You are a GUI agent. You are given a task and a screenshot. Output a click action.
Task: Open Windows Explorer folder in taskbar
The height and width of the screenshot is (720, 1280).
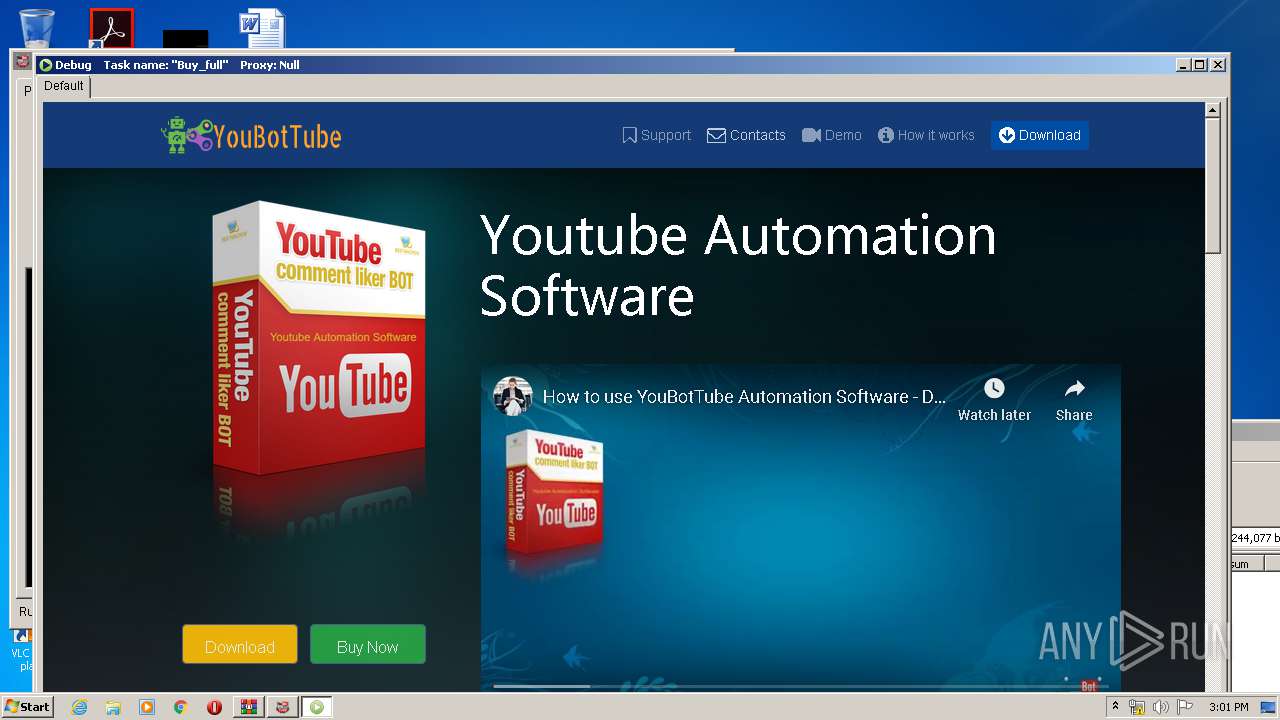point(113,707)
